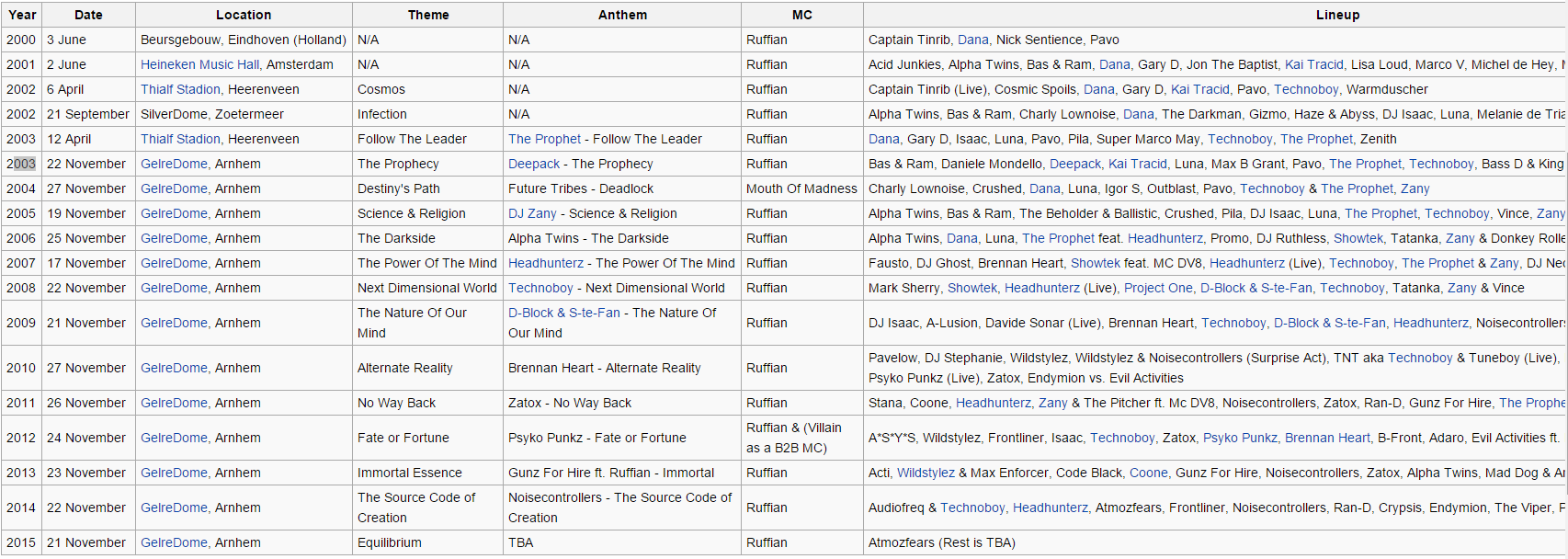
Task: Open Kai Tracid link in the 2001 lineup
Action: [1314, 64]
